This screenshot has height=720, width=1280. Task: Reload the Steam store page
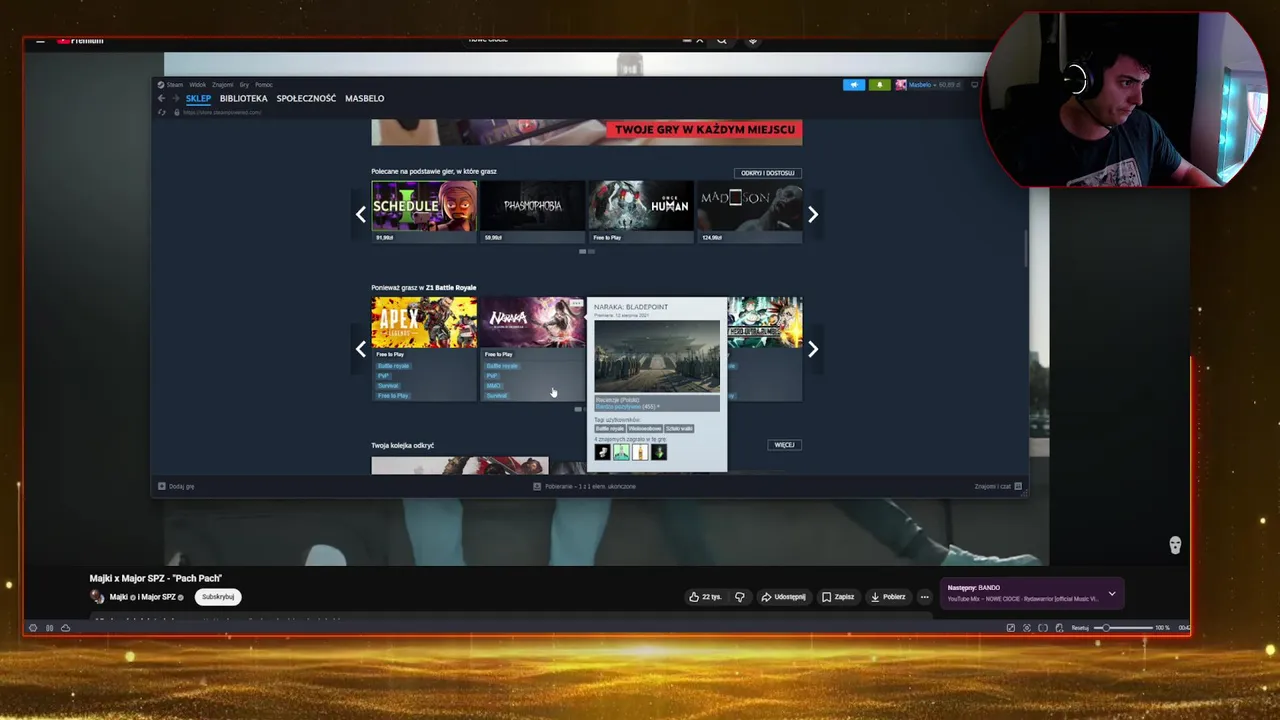(162, 112)
